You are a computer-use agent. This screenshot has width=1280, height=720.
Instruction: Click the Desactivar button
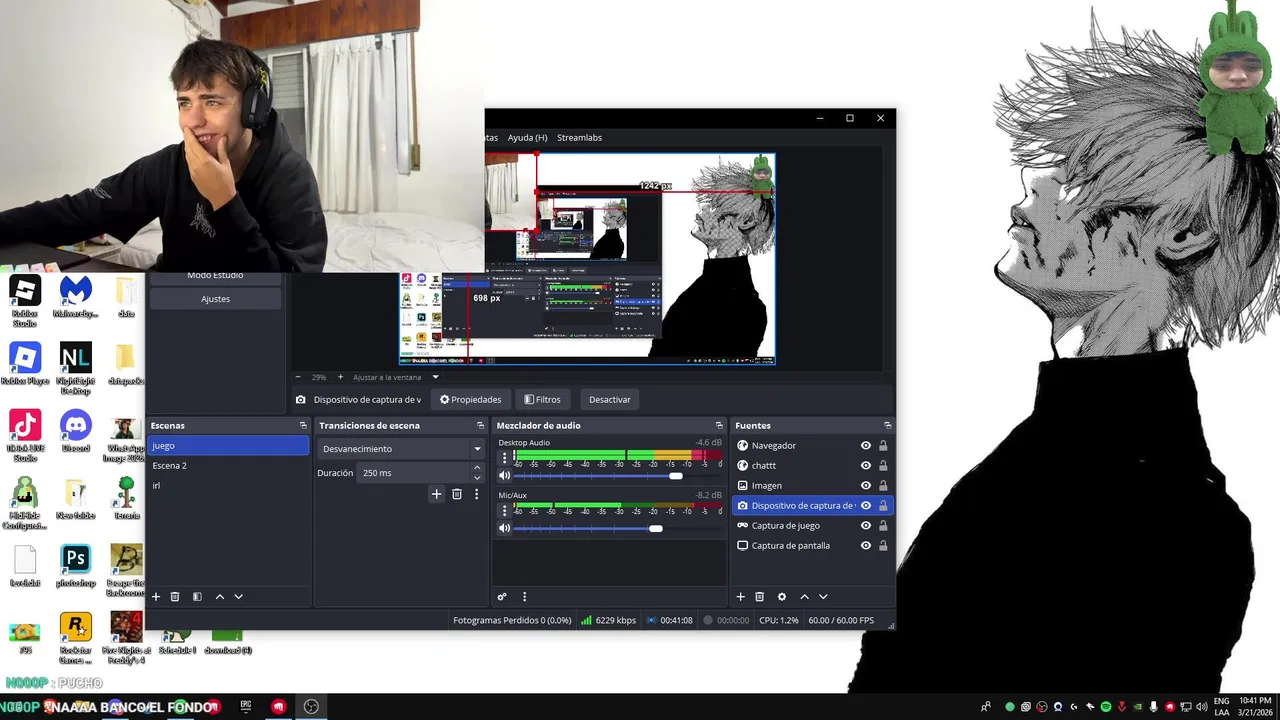(x=609, y=400)
